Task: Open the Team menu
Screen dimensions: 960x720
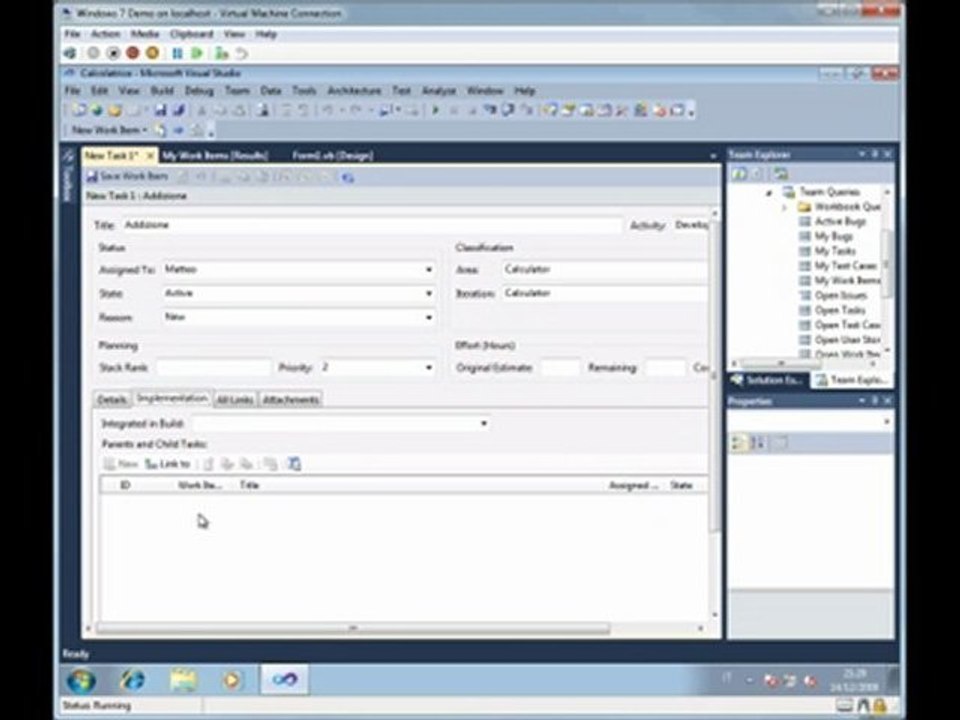Action: click(237, 91)
